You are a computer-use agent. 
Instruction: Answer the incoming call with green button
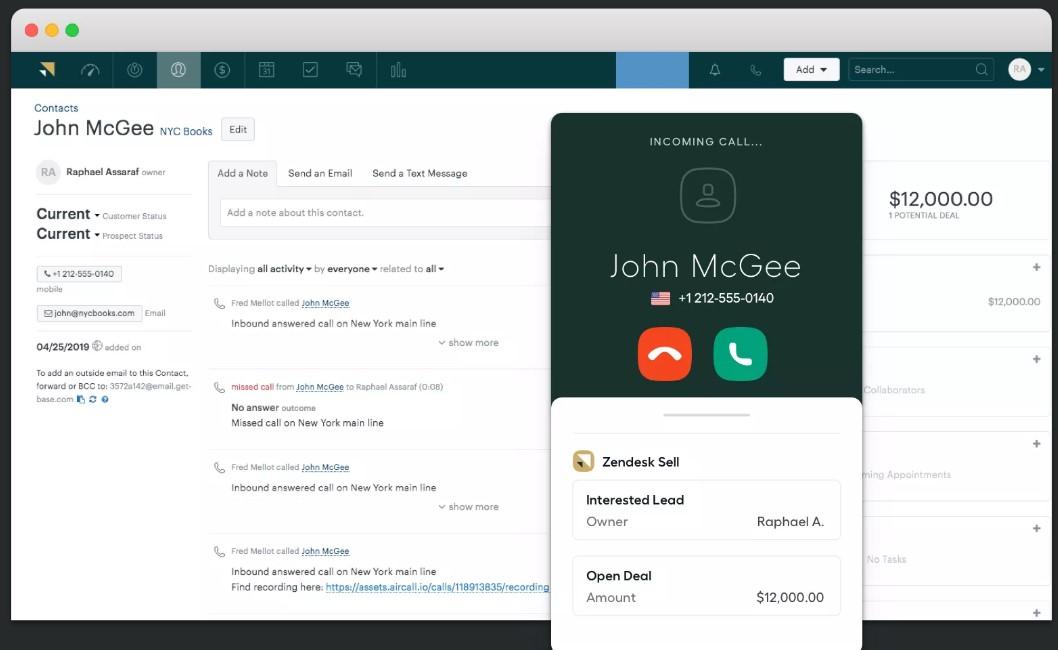[x=740, y=354]
